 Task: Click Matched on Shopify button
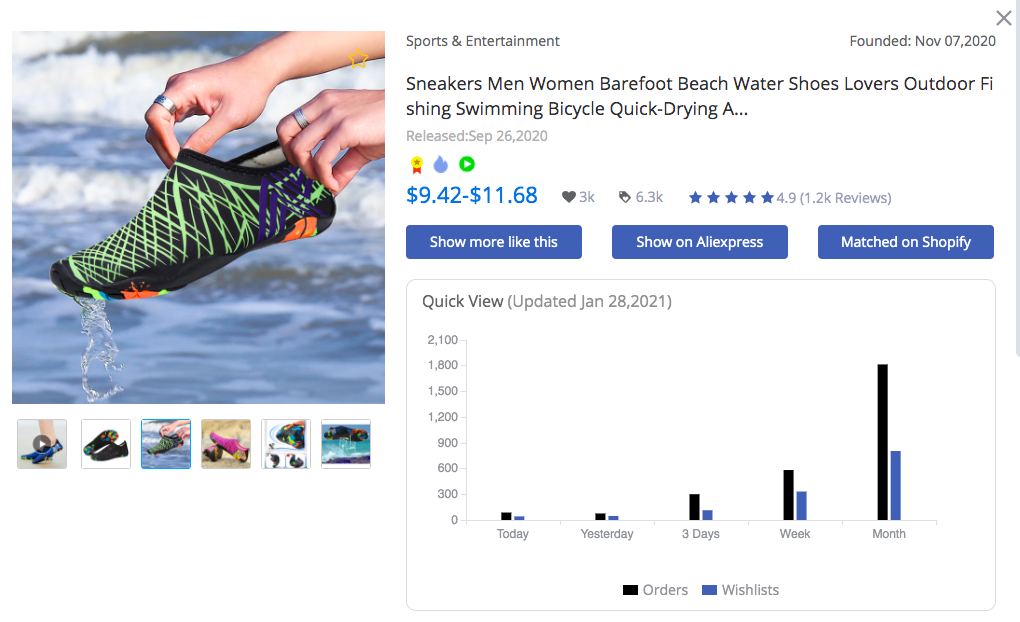point(906,242)
